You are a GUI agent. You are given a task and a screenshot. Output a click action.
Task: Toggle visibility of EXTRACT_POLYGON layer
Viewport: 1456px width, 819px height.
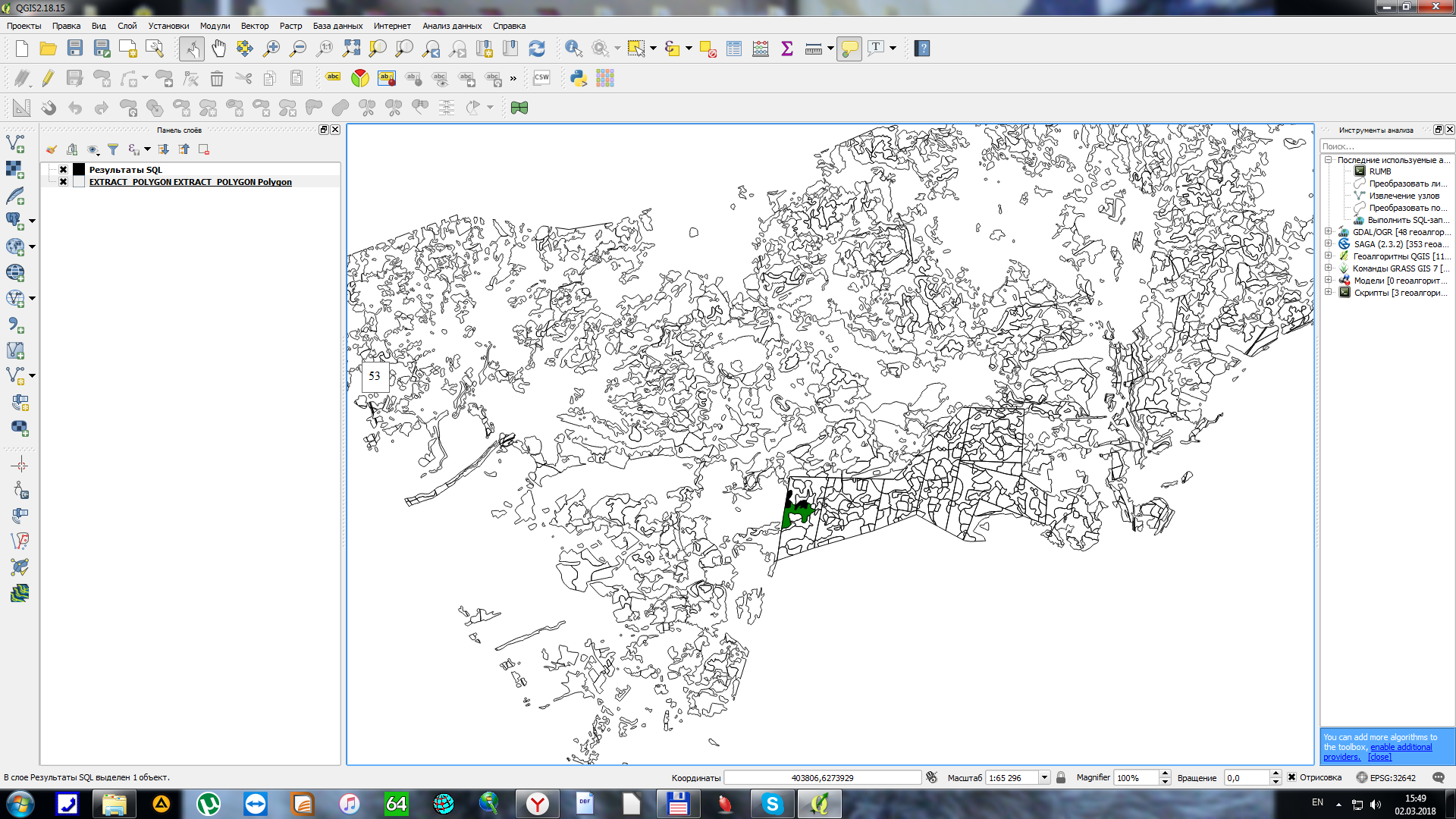click(64, 182)
